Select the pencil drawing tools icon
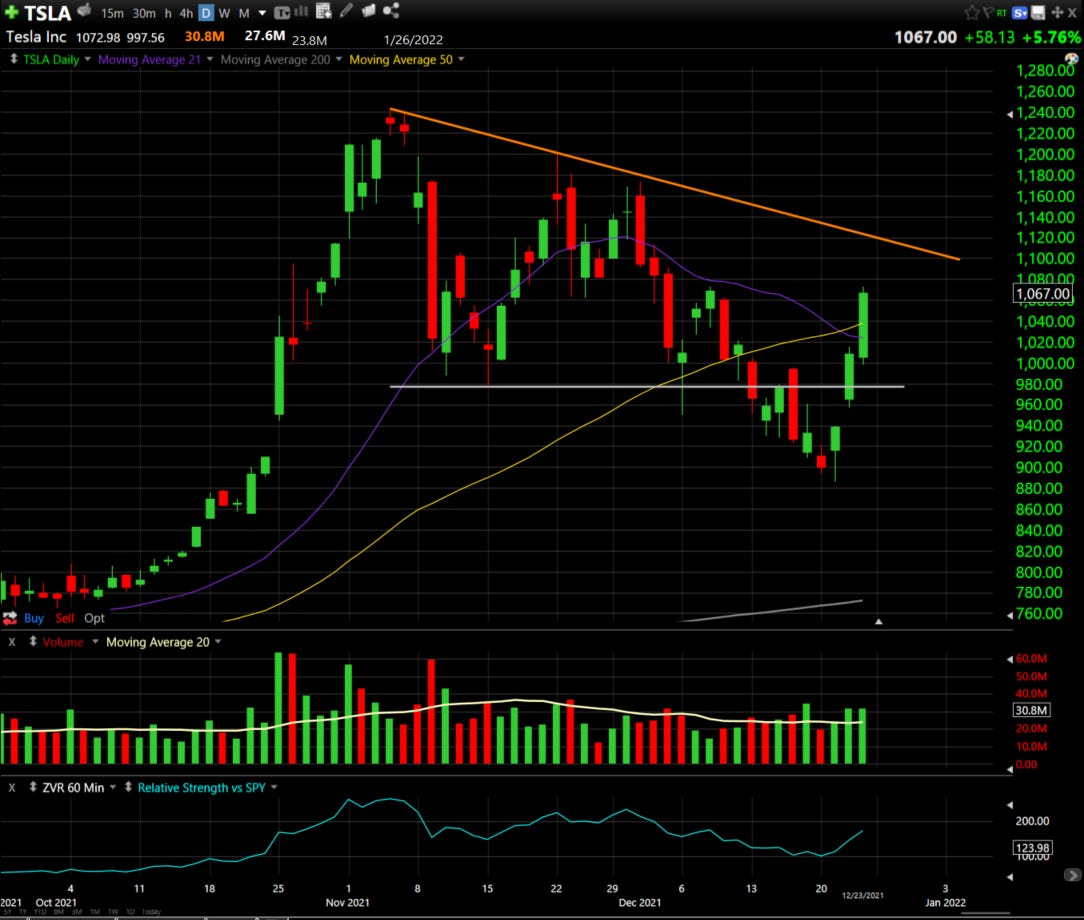1084x920 pixels. 346,10
